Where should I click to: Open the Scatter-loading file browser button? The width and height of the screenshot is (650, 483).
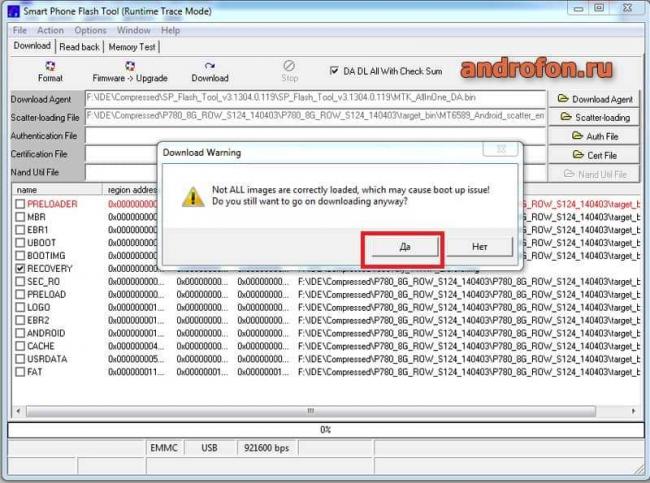(595, 117)
